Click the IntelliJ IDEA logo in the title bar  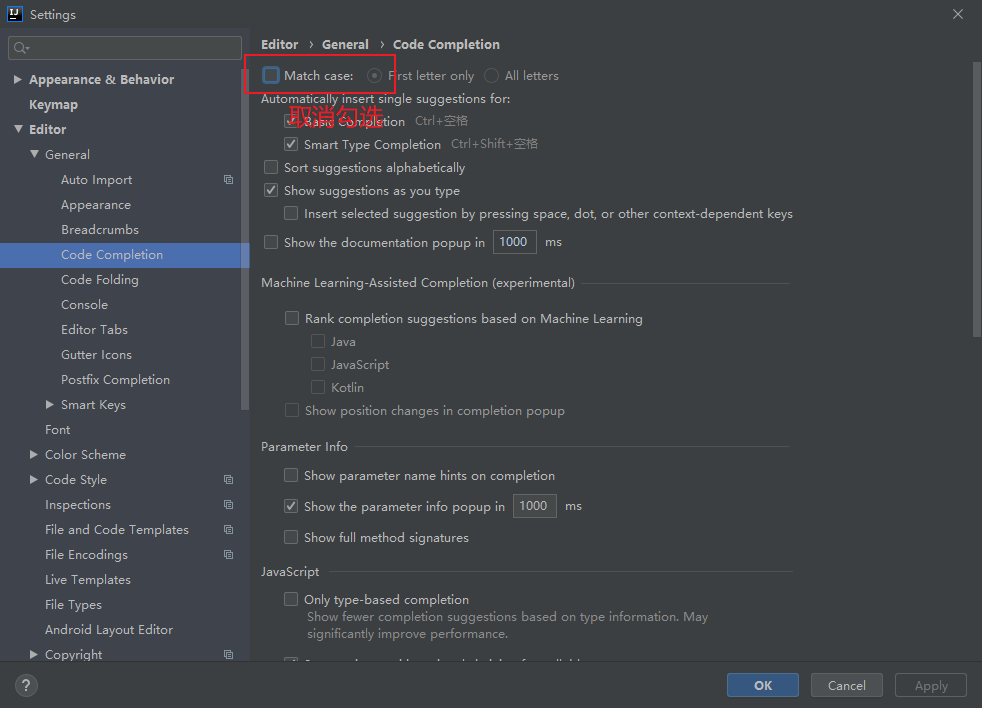(x=14, y=14)
